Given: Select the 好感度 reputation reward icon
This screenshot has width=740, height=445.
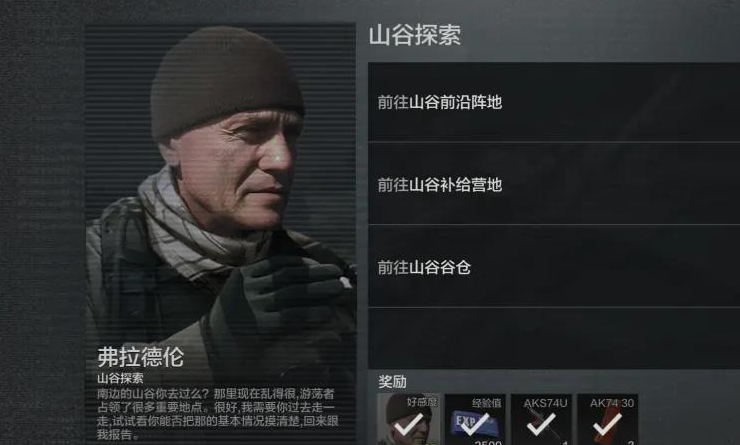Looking at the screenshot, I should click(409, 420).
